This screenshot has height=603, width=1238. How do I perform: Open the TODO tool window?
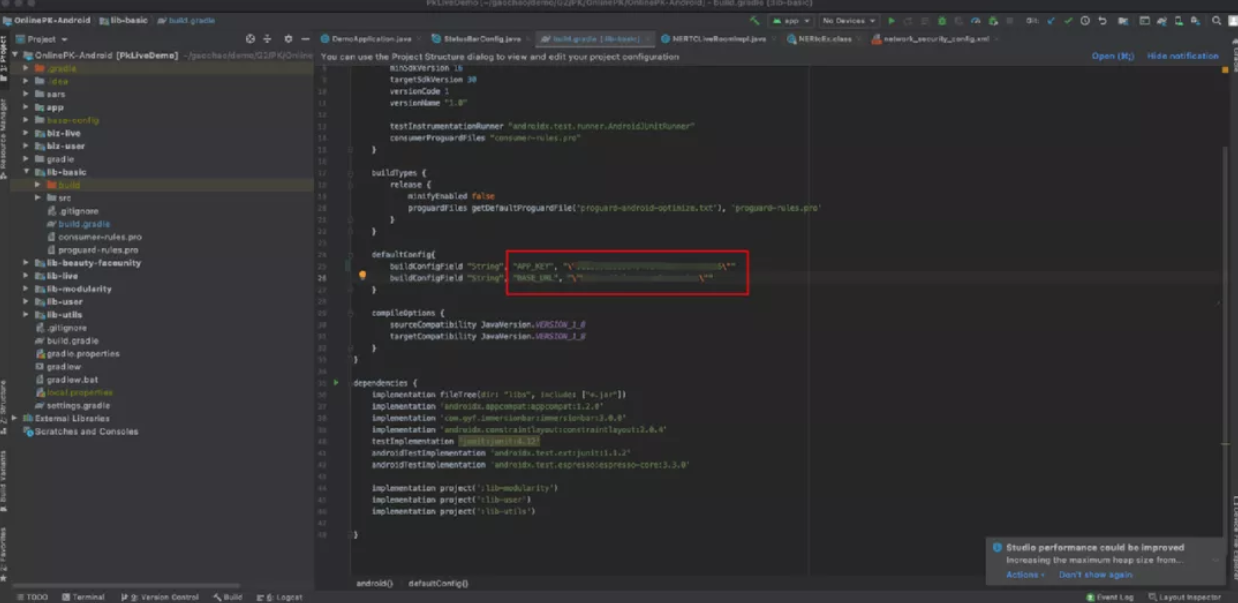coord(31,597)
